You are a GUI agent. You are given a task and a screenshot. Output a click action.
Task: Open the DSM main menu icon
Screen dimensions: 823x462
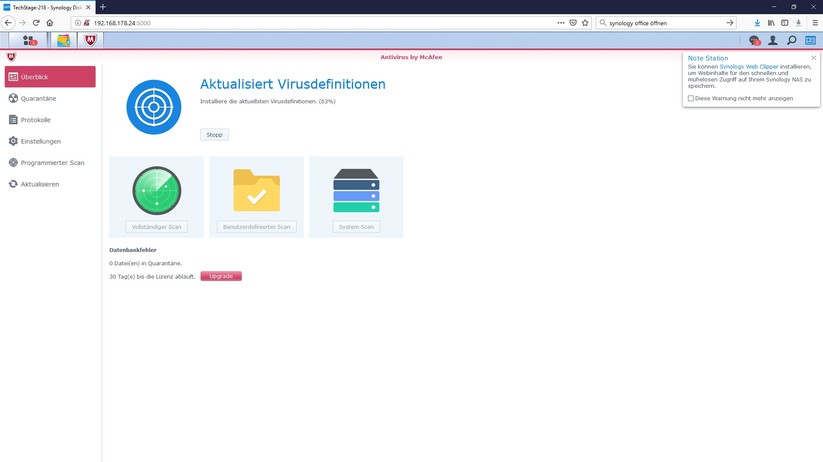pos(27,40)
